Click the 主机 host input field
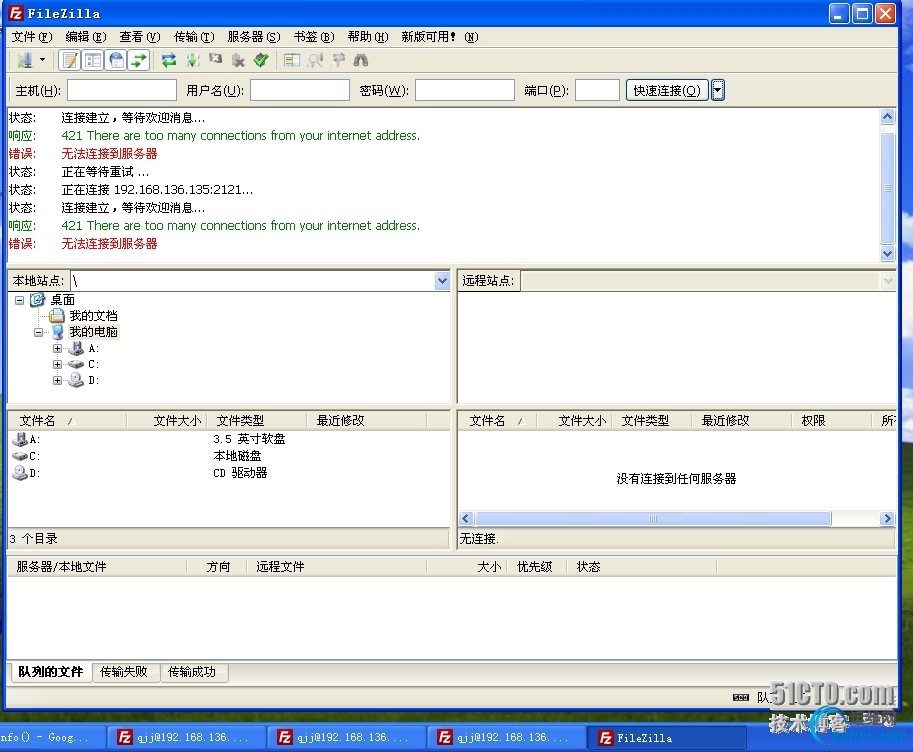 pos(122,90)
